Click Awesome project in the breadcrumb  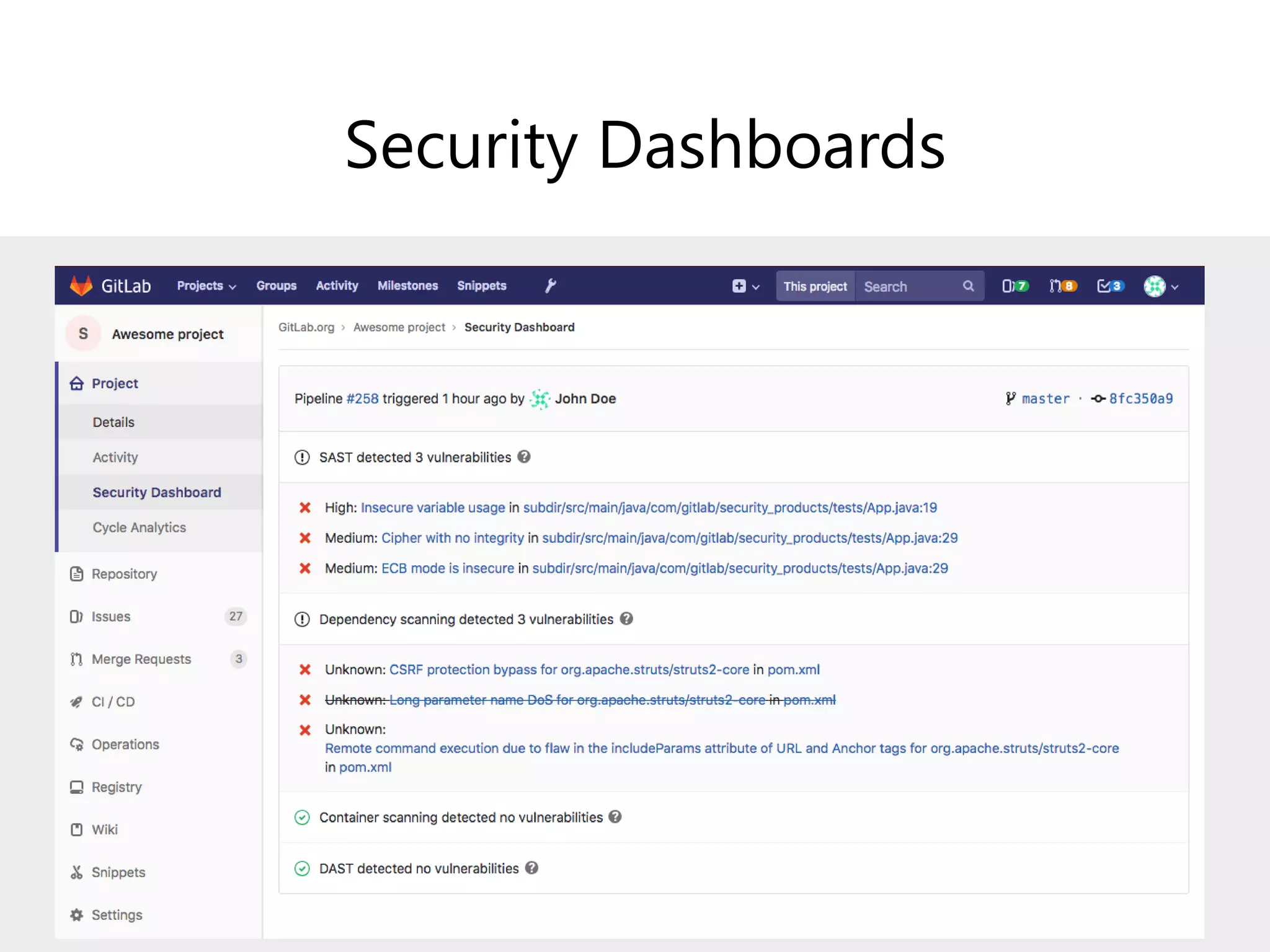[x=399, y=327]
